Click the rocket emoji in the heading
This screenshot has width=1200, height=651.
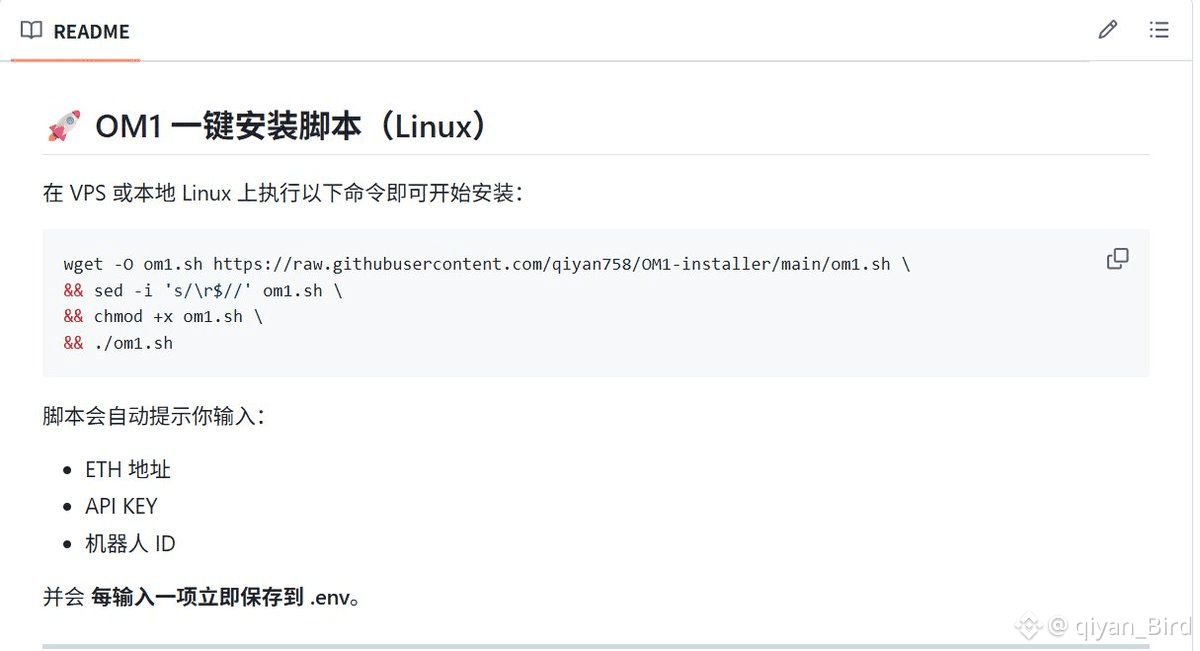64,127
